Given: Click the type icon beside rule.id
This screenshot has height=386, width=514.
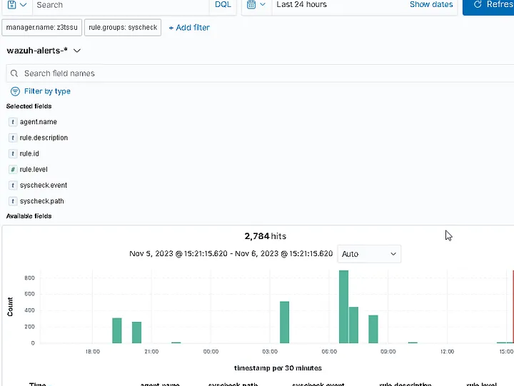Looking at the screenshot, I should tap(13, 154).
